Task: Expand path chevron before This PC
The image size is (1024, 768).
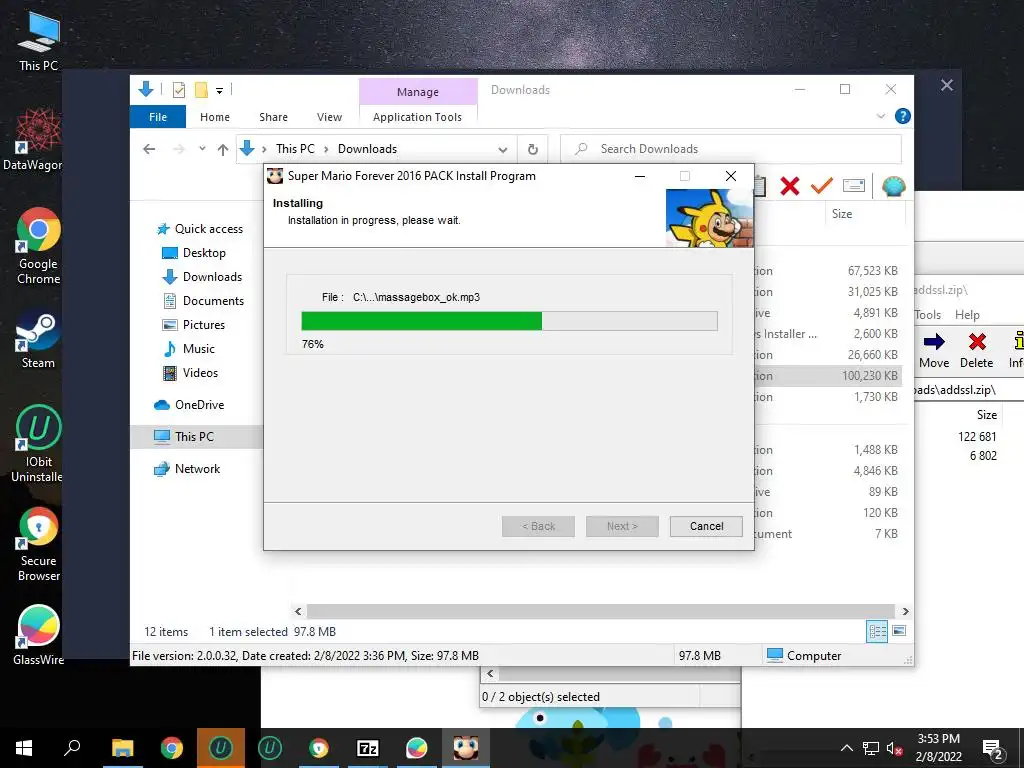Action: 264,150
